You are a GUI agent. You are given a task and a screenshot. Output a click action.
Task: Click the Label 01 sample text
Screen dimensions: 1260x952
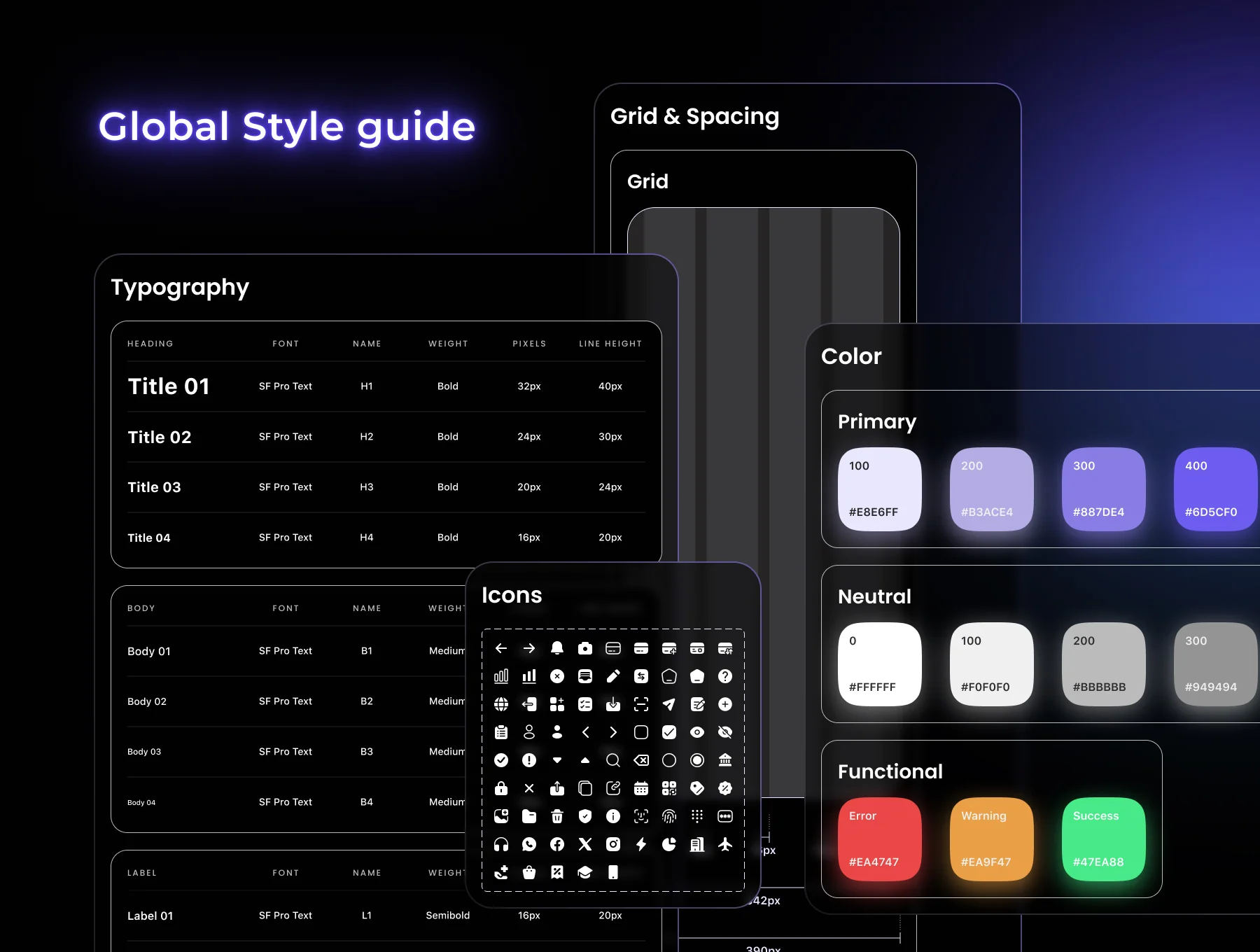click(150, 916)
